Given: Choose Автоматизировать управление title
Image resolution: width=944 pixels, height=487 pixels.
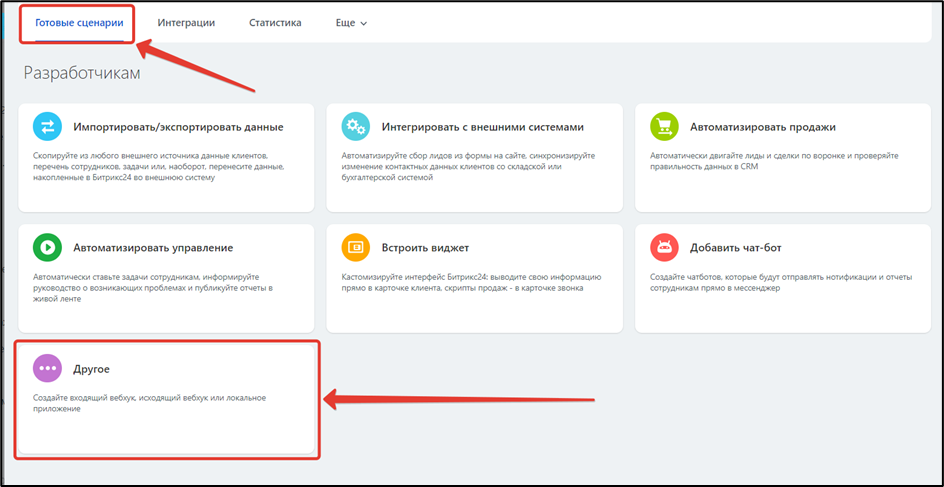Looking at the screenshot, I should [x=153, y=247].
